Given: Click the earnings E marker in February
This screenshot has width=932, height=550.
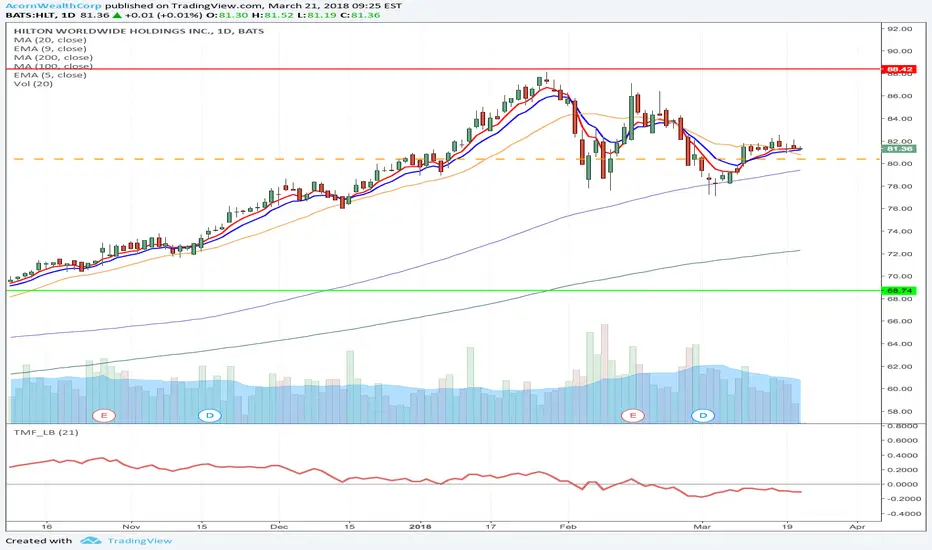Looking at the screenshot, I should click(632, 415).
